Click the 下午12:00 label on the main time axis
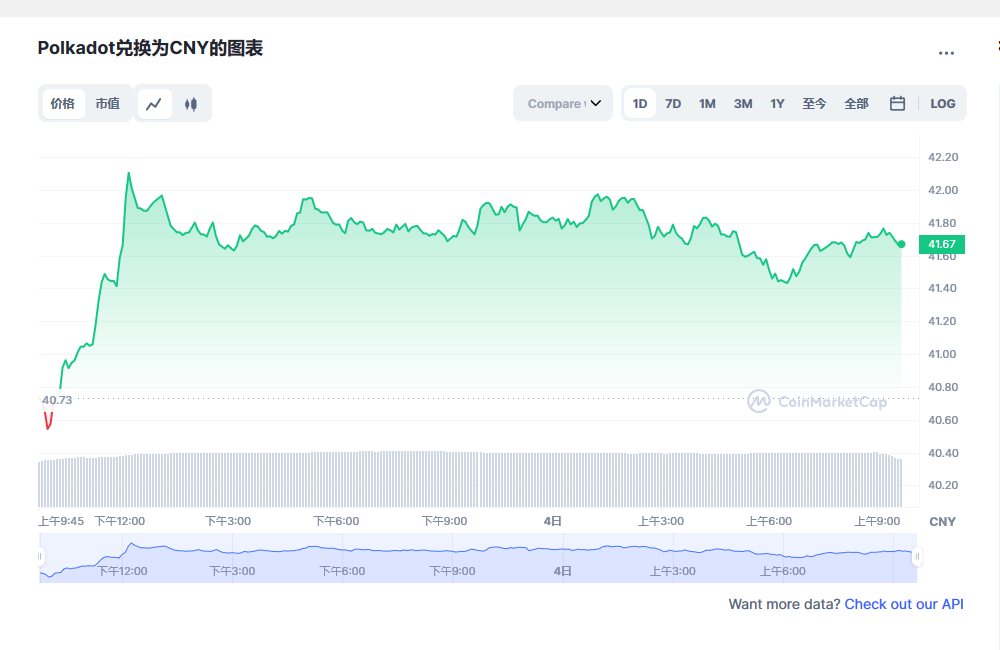Screen dimensions: 1000x650 pos(120,521)
